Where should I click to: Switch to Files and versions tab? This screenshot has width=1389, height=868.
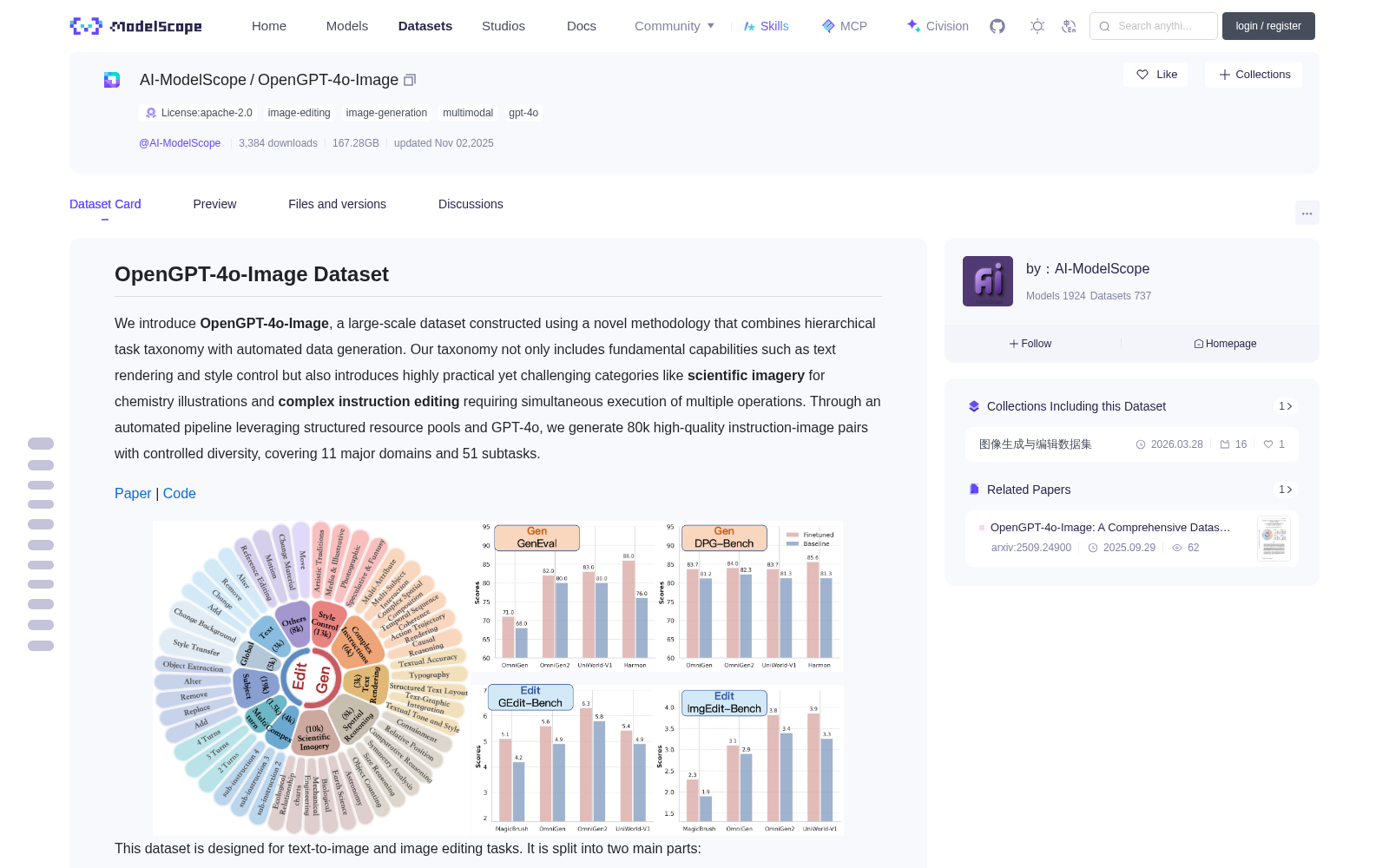[x=337, y=204]
